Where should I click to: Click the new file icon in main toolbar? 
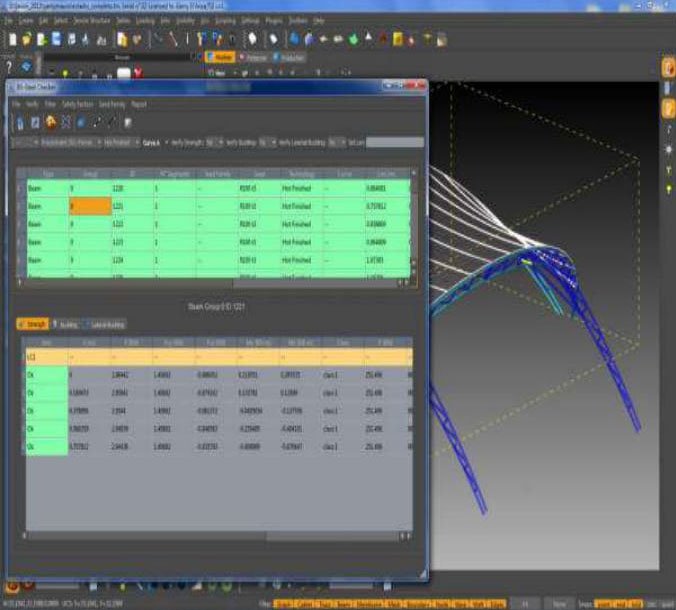(12, 40)
